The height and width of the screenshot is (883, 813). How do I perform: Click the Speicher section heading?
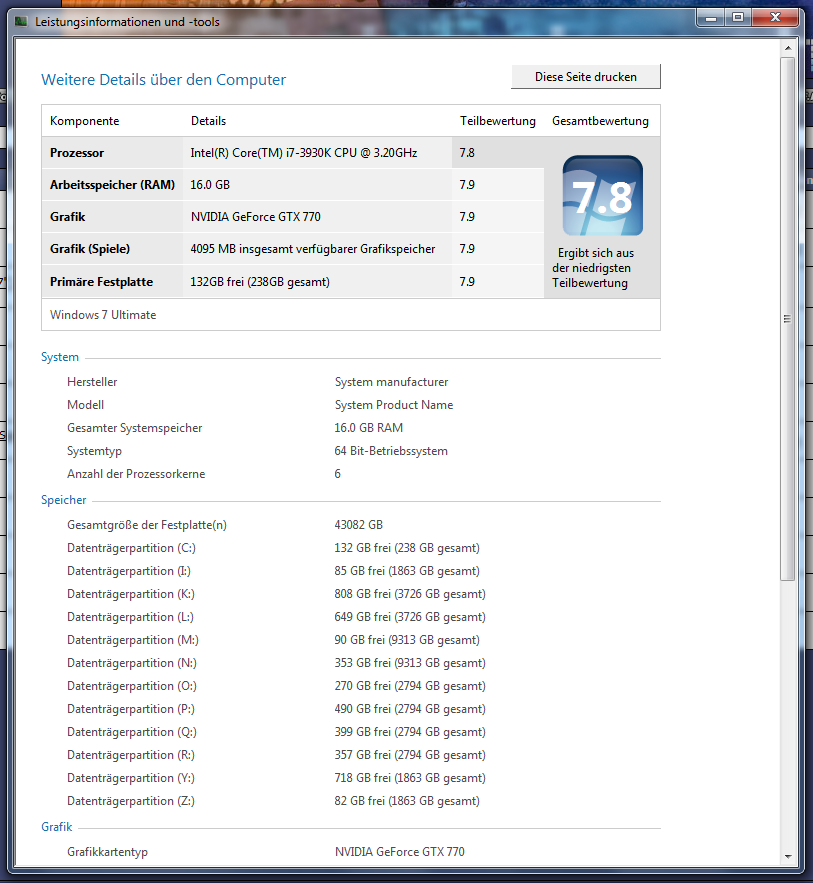64,500
